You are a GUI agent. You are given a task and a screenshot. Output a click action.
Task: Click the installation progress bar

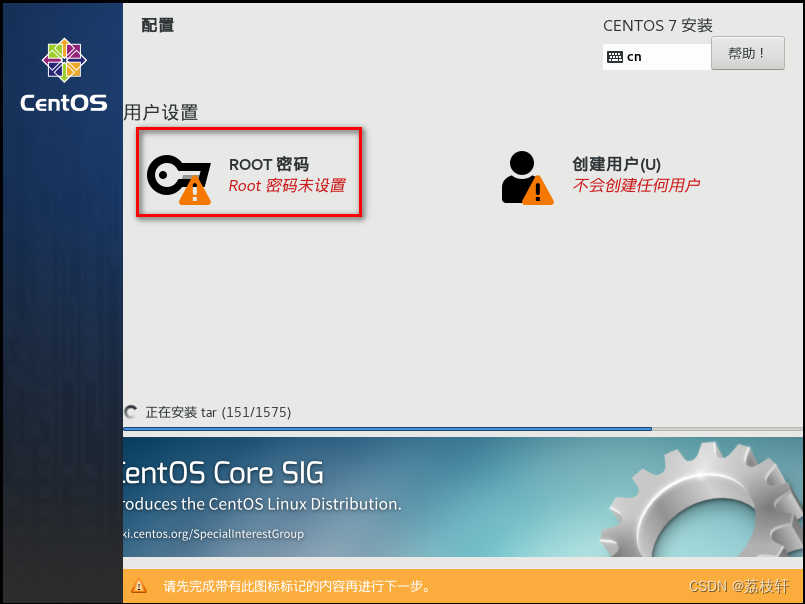point(463,428)
